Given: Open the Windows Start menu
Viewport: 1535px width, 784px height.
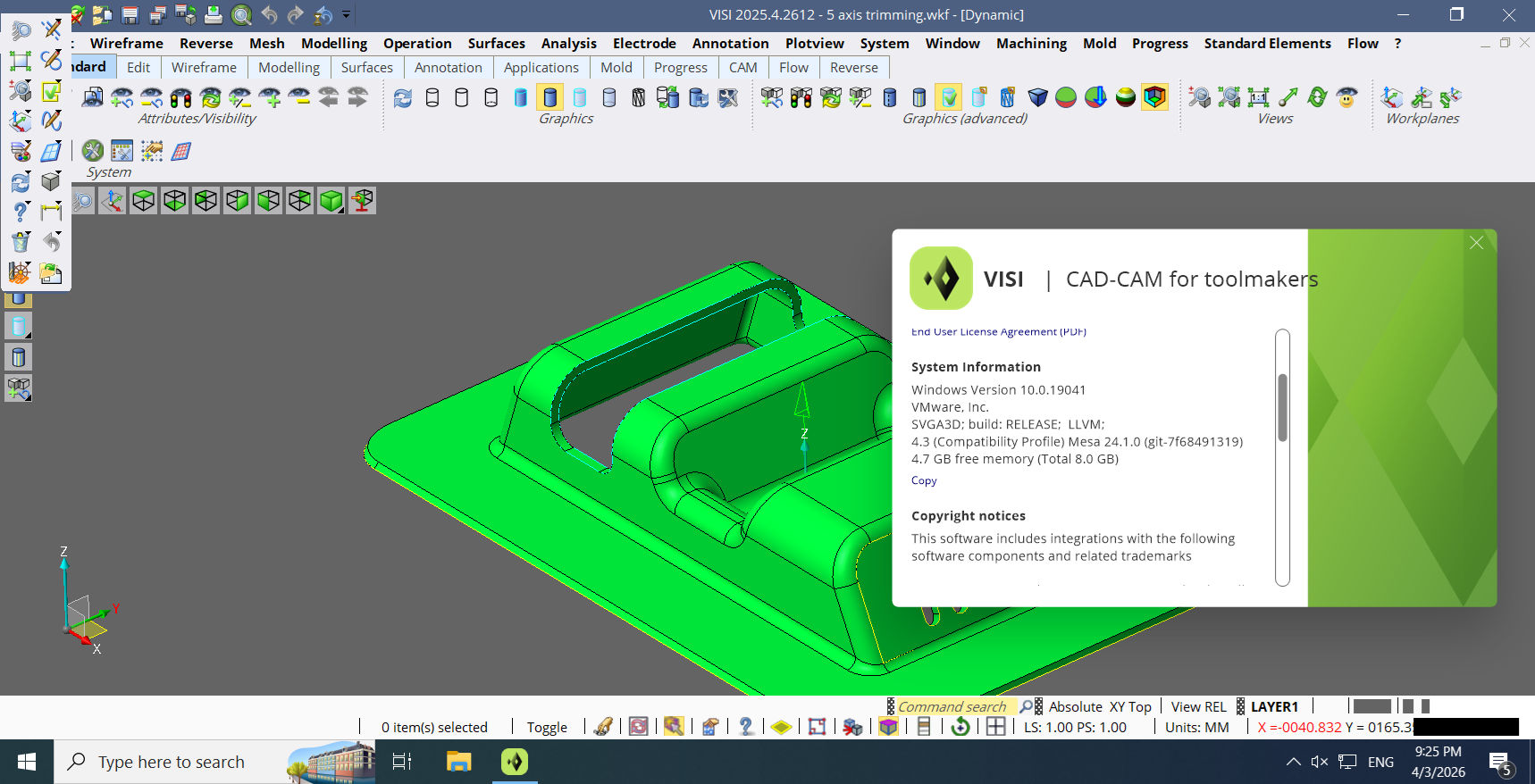Looking at the screenshot, I should click(x=27, y=762).
